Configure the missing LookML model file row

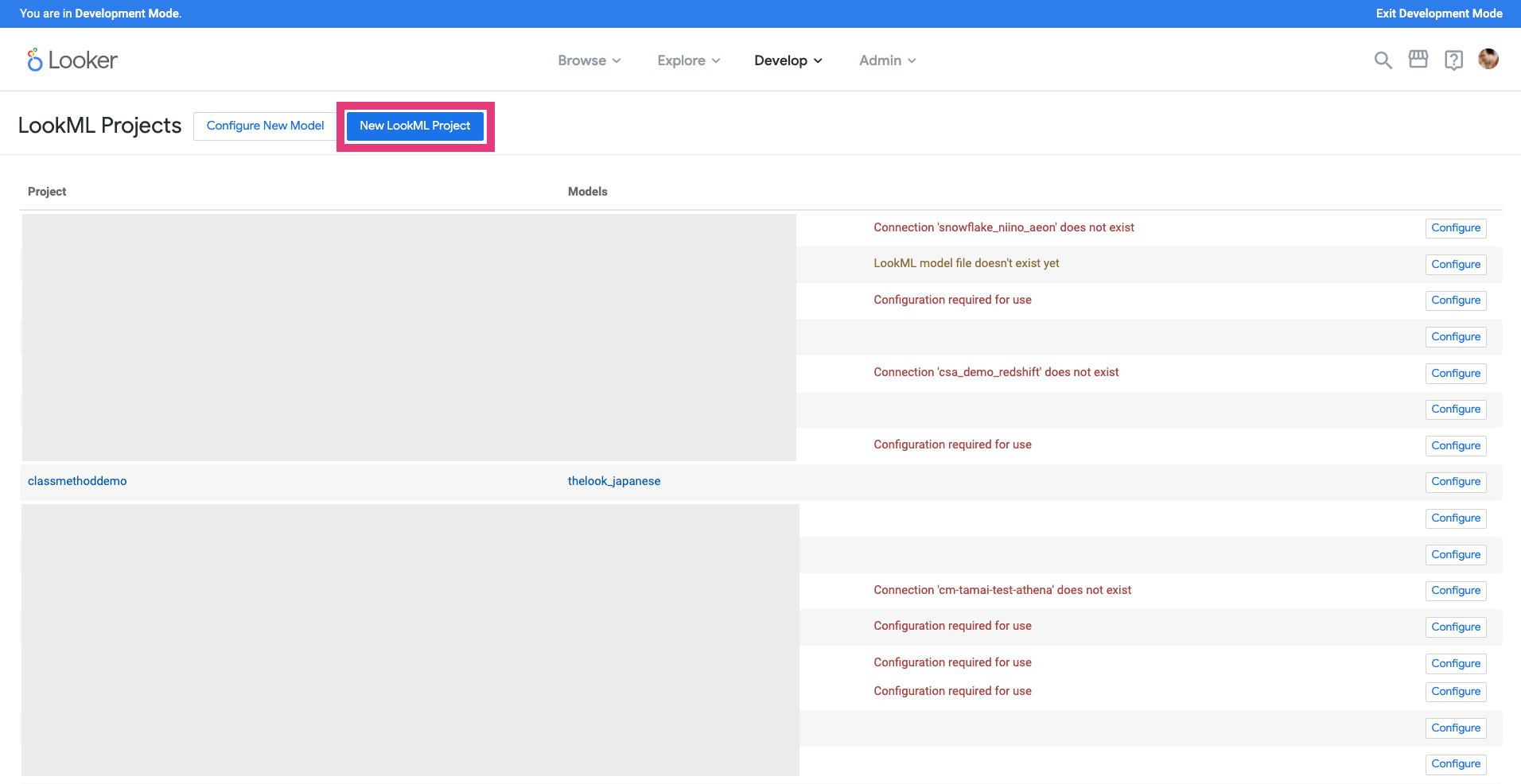click(x=1455, y=264)
